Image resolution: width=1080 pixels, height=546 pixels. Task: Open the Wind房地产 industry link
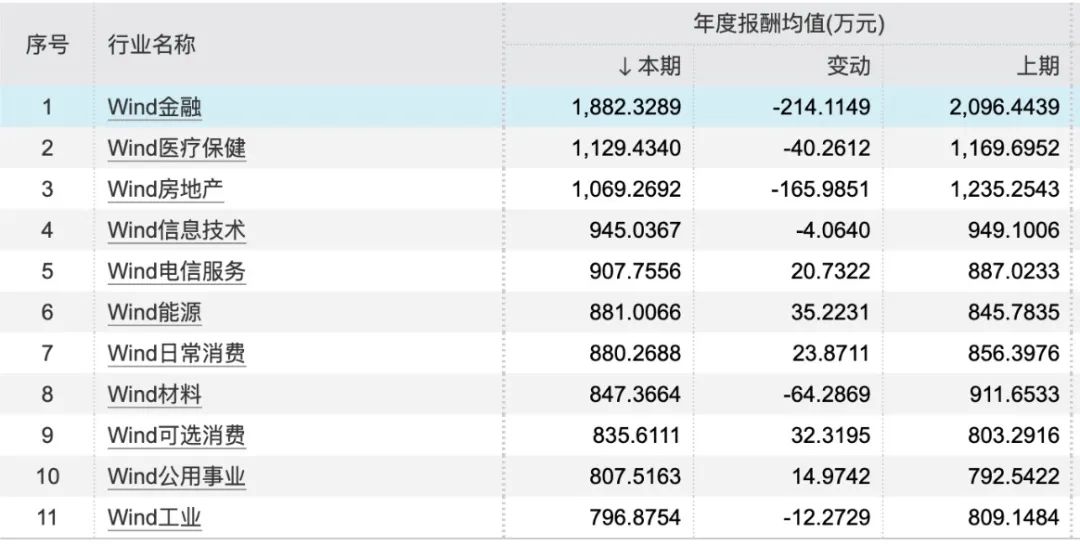click(x=165, y=189)
